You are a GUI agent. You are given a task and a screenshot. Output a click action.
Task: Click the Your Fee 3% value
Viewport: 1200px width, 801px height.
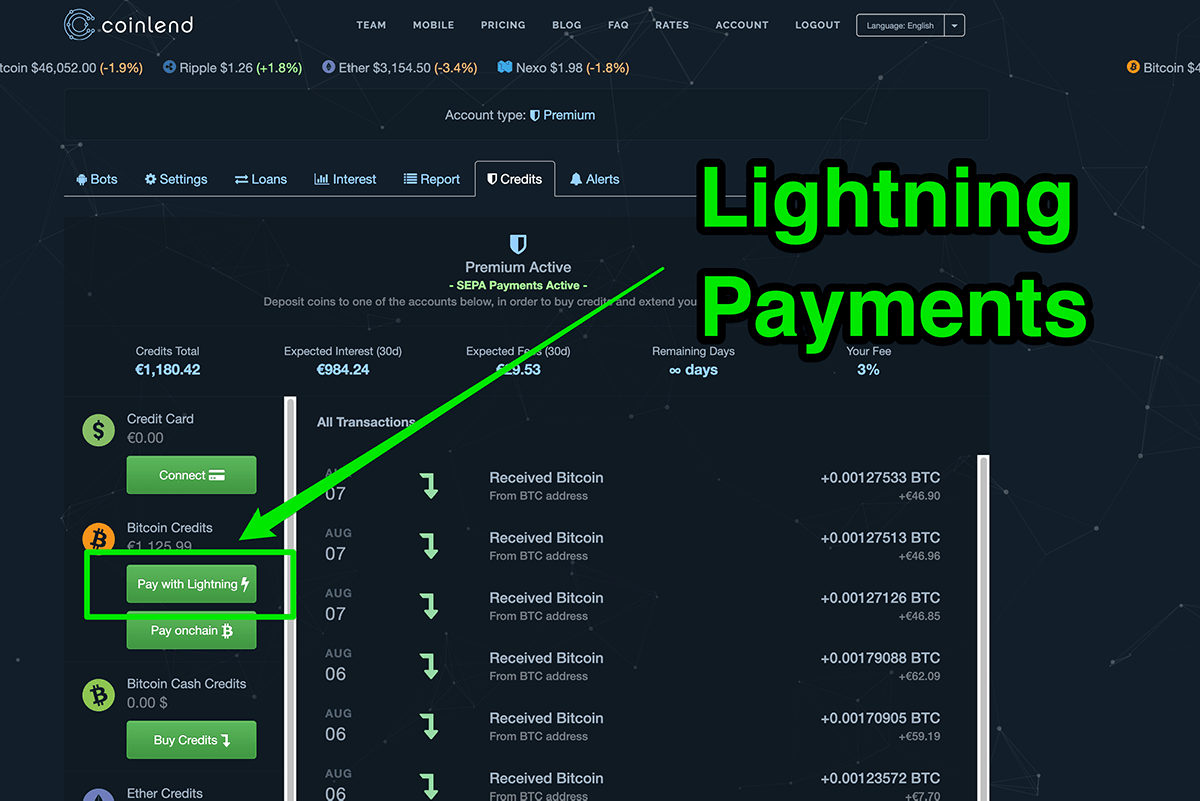tap(868, 370)
